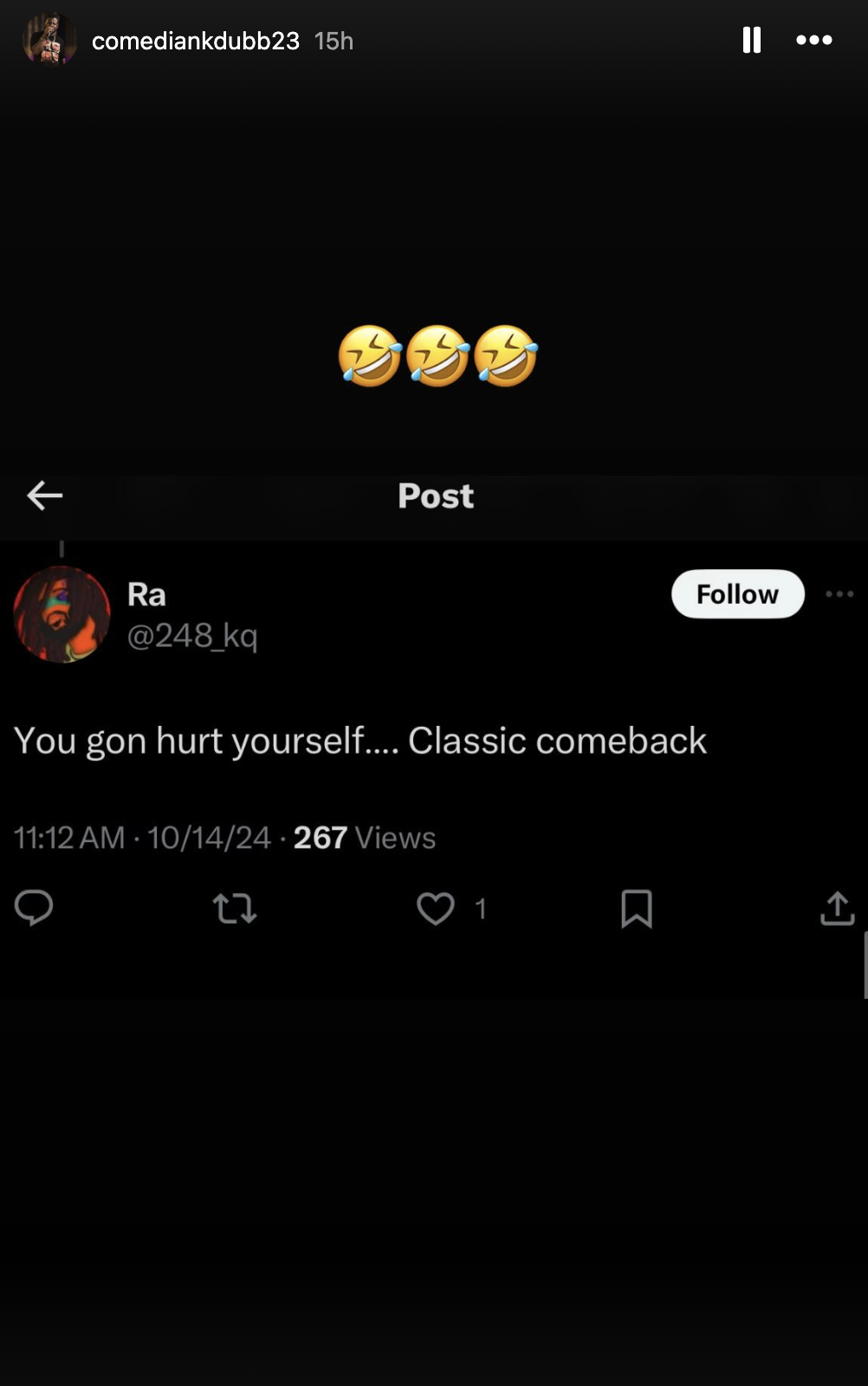Open post options next to Follow
Viewport: 868px width, 1386px height.
coord(839,594)
